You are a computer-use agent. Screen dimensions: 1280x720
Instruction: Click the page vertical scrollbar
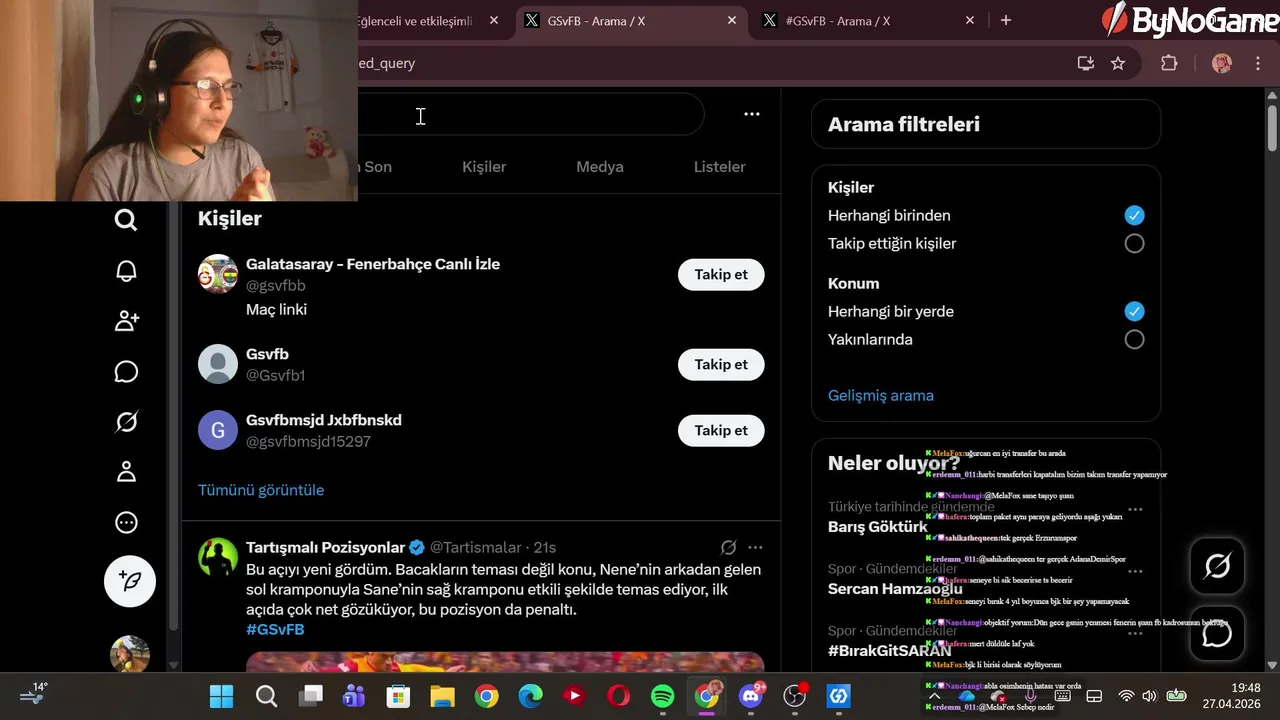pos(1272,130)
